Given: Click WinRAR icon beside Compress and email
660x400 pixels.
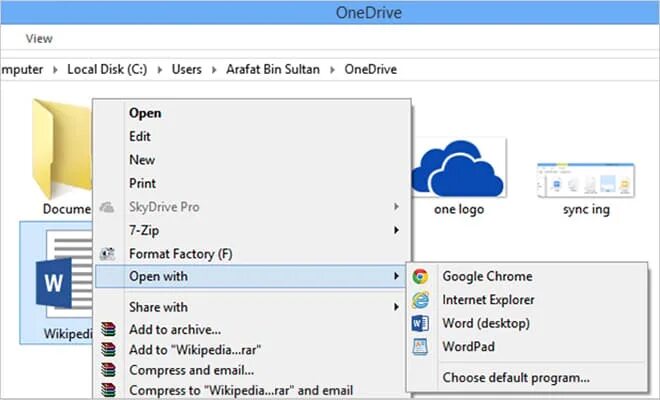Looking at the screenshot, I should 108,370.
